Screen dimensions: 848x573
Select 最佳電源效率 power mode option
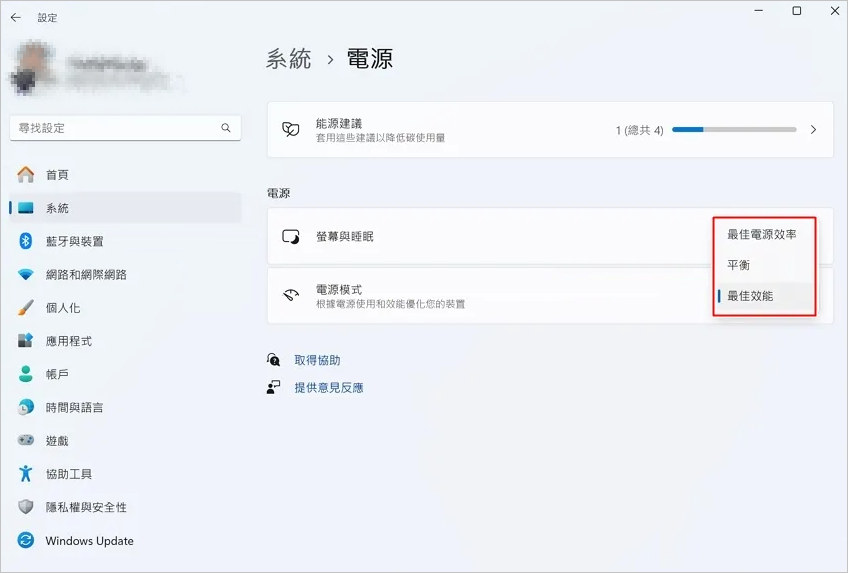tap(764, 235)
